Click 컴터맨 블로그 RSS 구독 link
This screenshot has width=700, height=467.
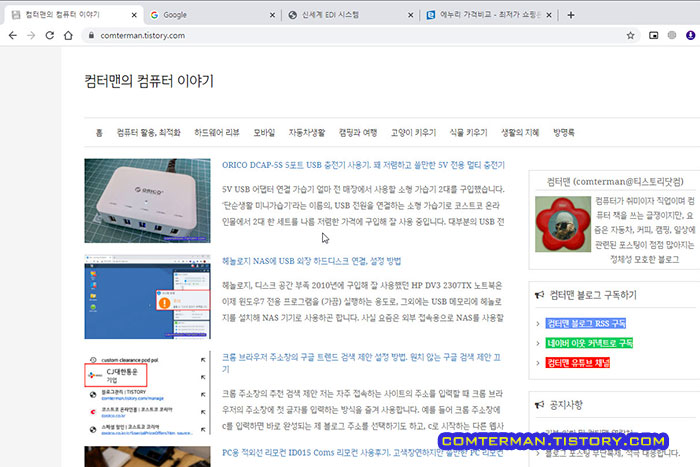click(586, 324)
